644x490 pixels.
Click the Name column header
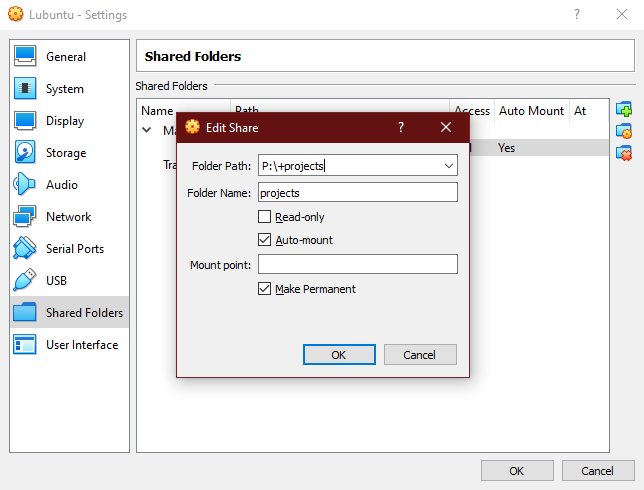tap(157, 110)
